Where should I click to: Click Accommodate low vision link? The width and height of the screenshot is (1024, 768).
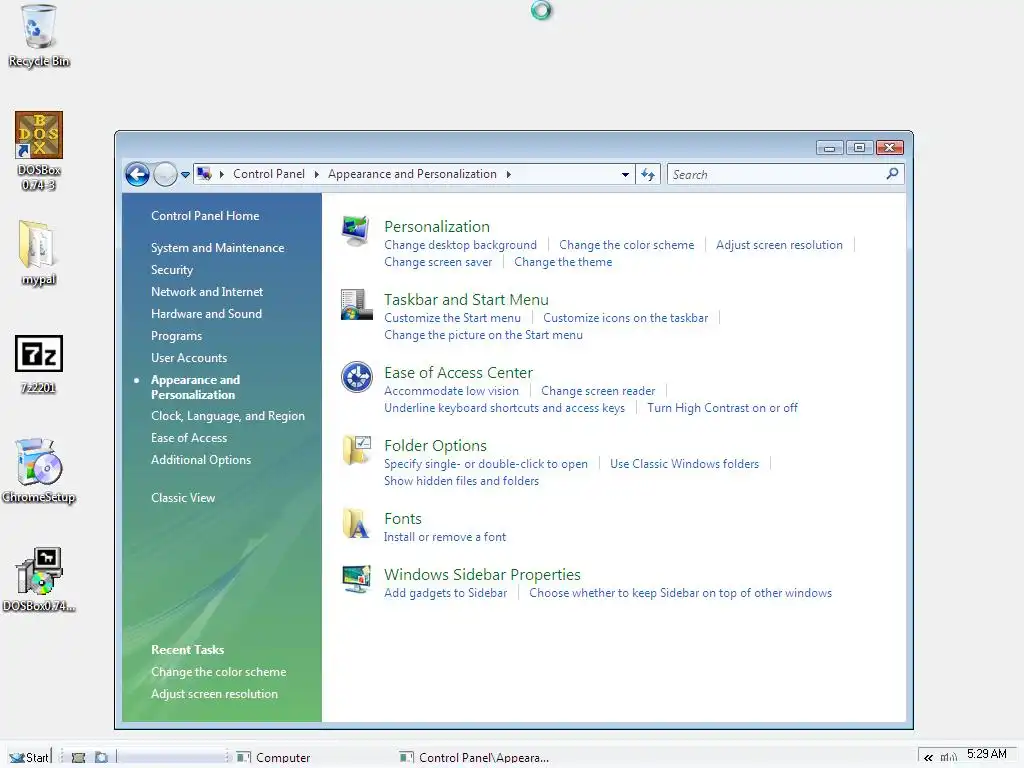tap(451, 391)
